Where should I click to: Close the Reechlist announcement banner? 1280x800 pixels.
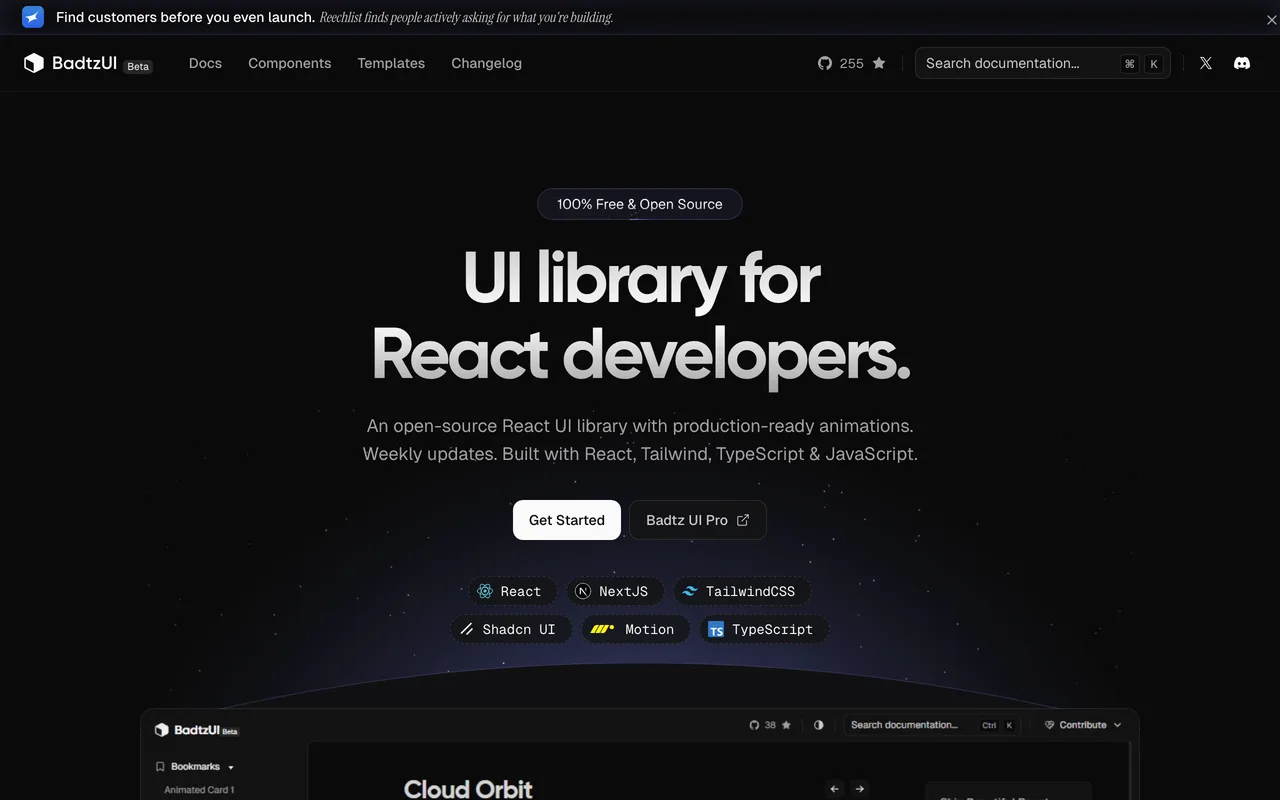[1272, 20]
